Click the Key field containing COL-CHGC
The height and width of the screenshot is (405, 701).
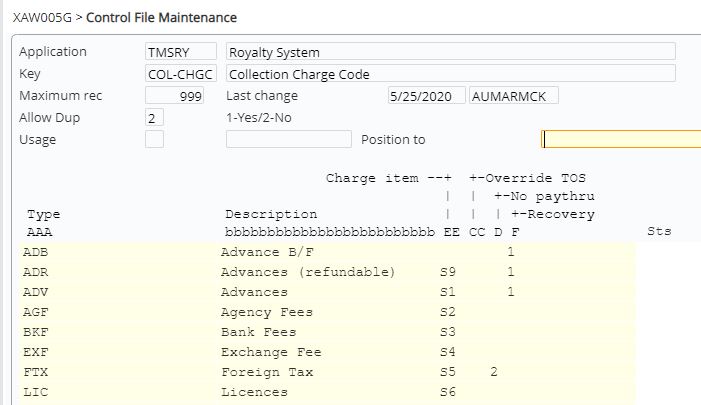coord(181,74)
